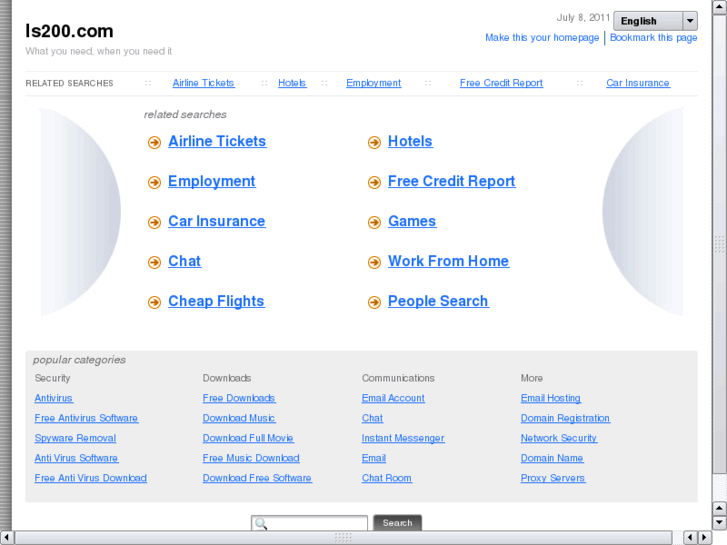The image size is (727, 545).
Task: Open Free Anti Virus Download link
Action: (x=90, y=478)
